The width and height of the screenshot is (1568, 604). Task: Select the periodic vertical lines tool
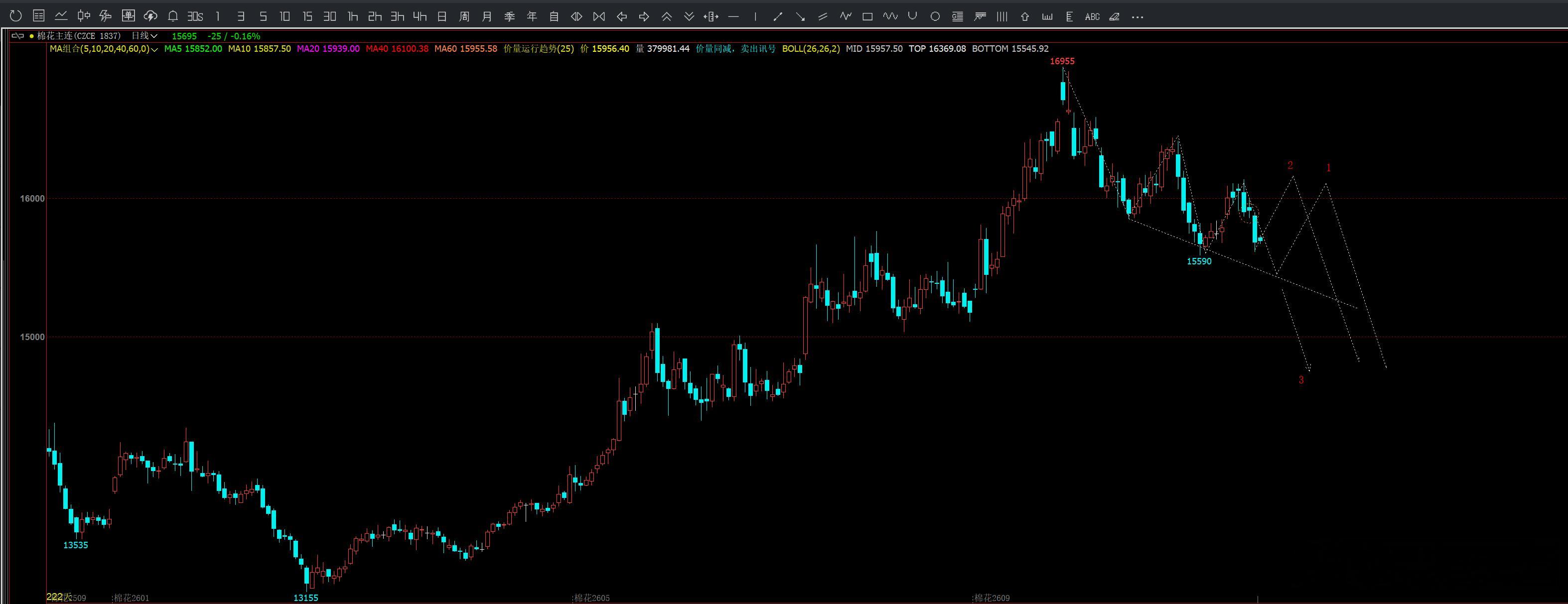(1002, 17)
